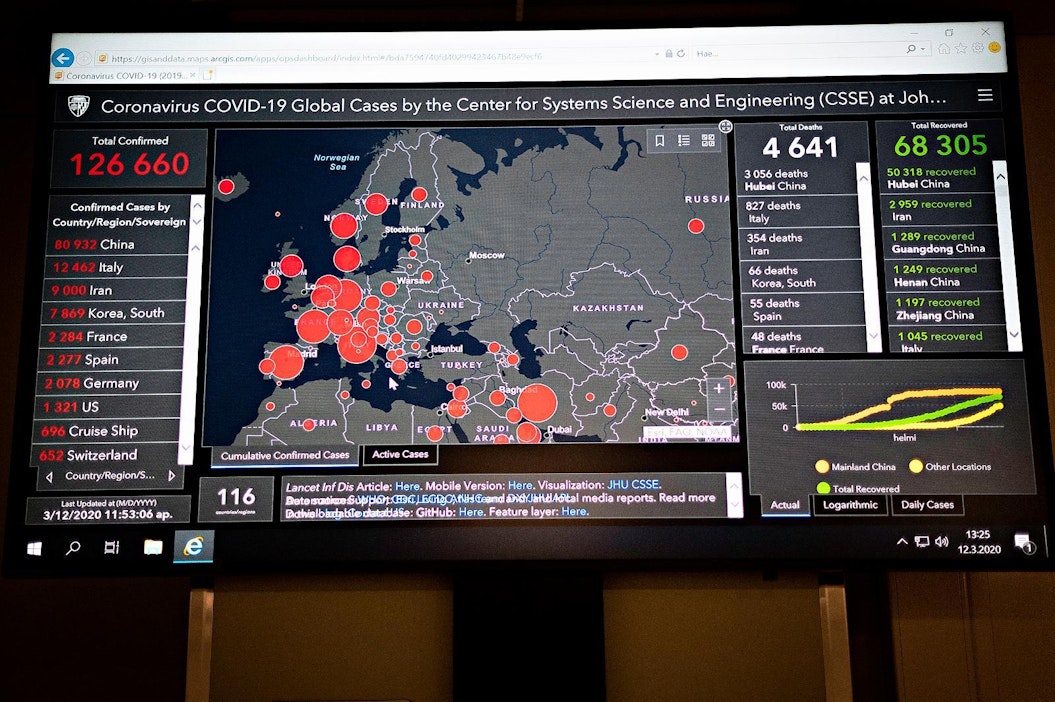Open the map bookmarks tool
Image resolution: width=1055 pixels, height=702 pixels.
tap(660, 141)
